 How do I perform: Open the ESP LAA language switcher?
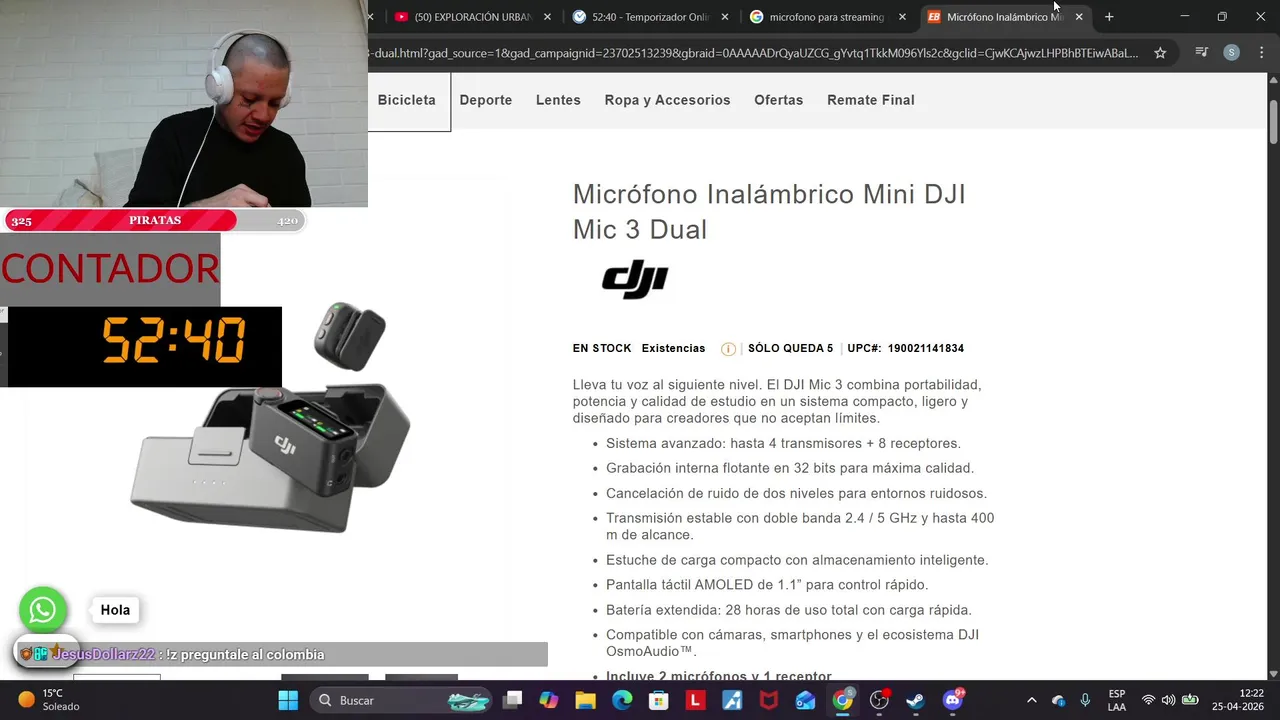click(1117, 700)
